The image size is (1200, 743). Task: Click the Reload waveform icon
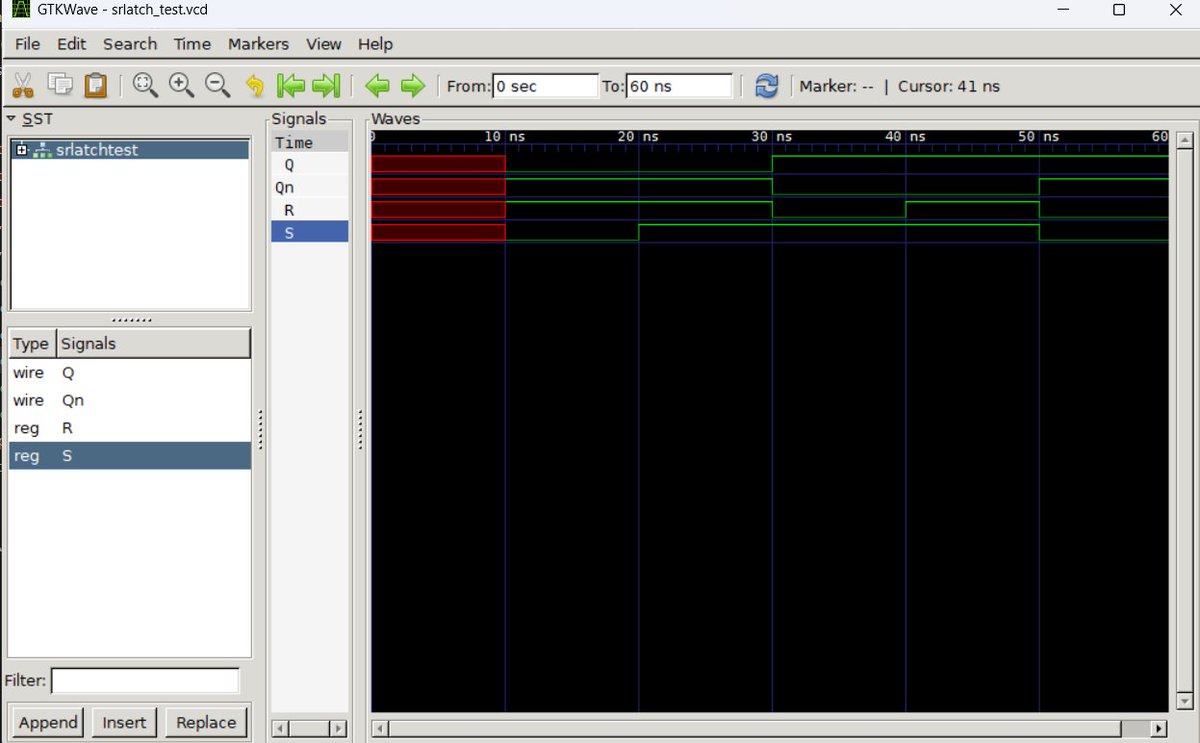tap(767, 86)
